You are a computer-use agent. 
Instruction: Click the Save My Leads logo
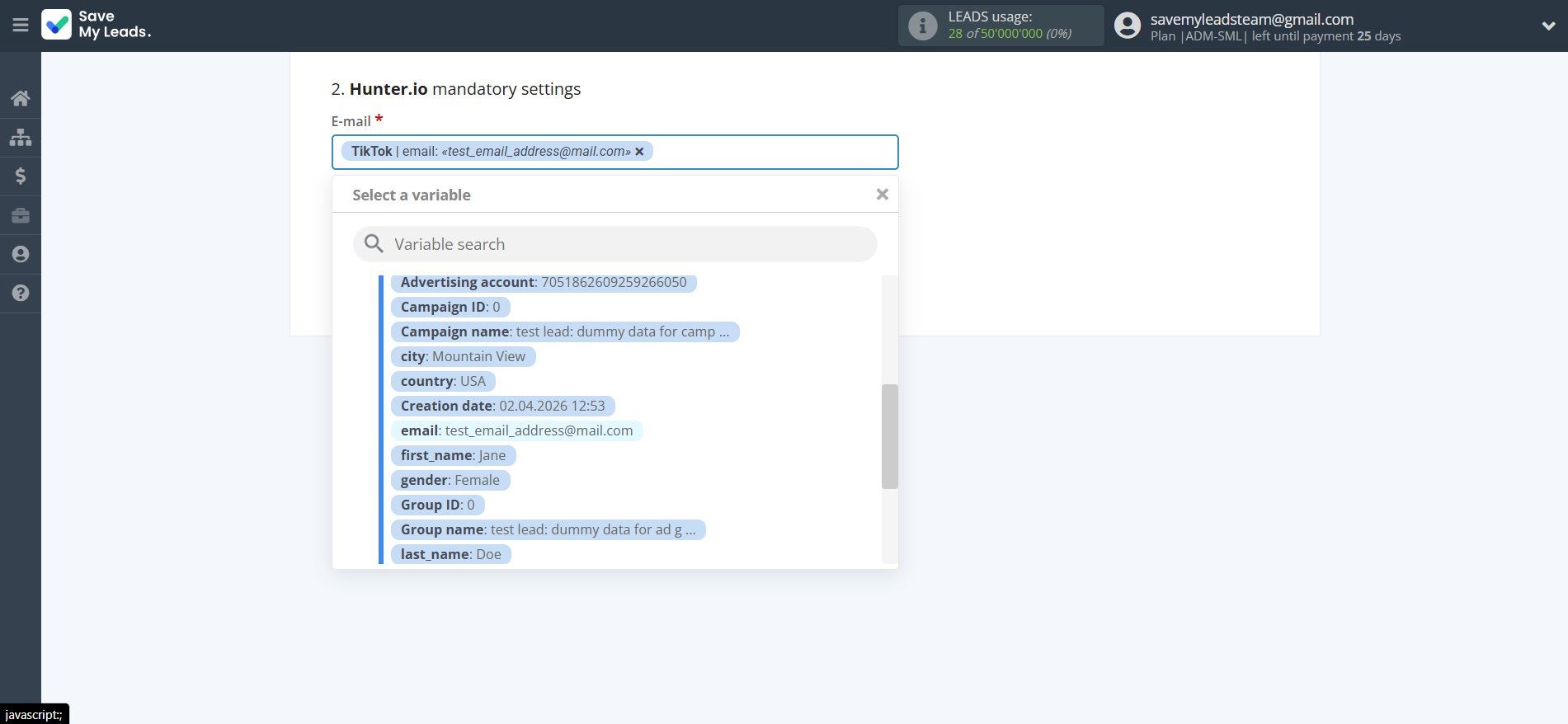(x=97, y=25)
